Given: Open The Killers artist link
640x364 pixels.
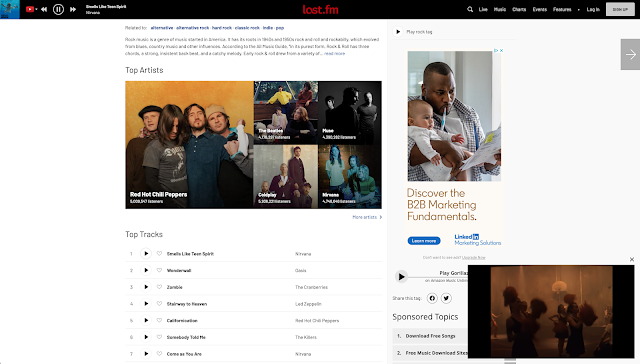Looking at the screenshot, I should [306, 337].
